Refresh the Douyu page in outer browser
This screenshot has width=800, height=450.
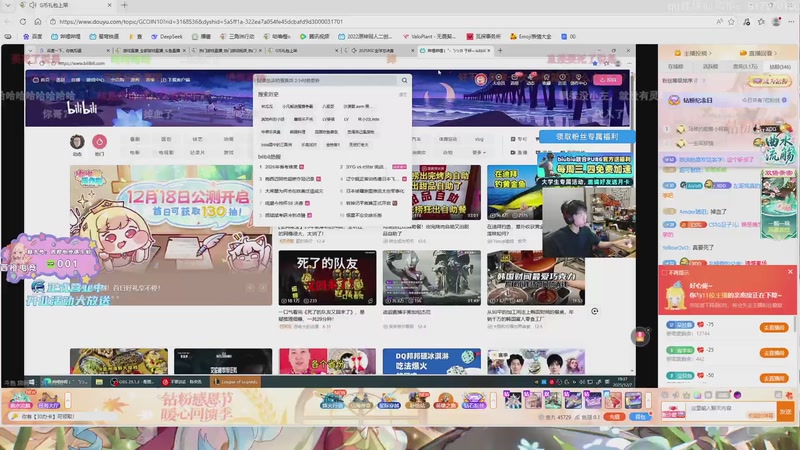[x=23, y=22]
